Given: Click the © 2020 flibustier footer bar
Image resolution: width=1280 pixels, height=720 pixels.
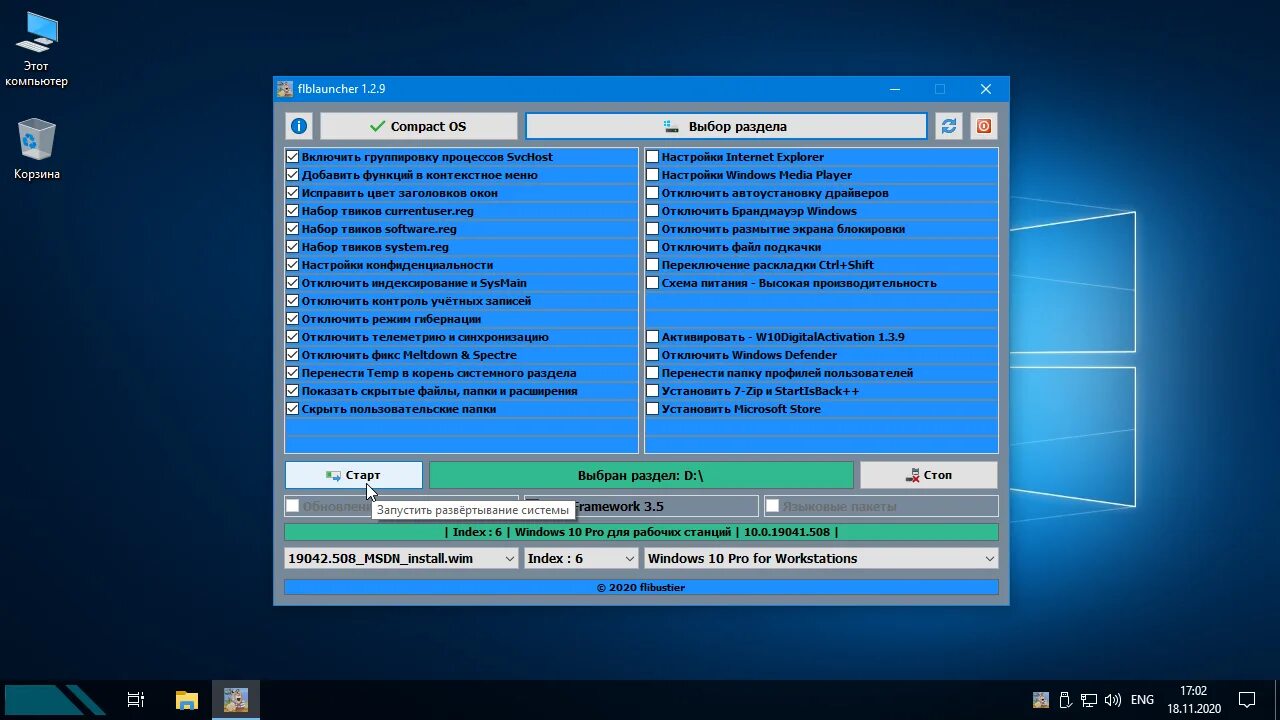Looking at the screenshot, I should coord(641,587).
